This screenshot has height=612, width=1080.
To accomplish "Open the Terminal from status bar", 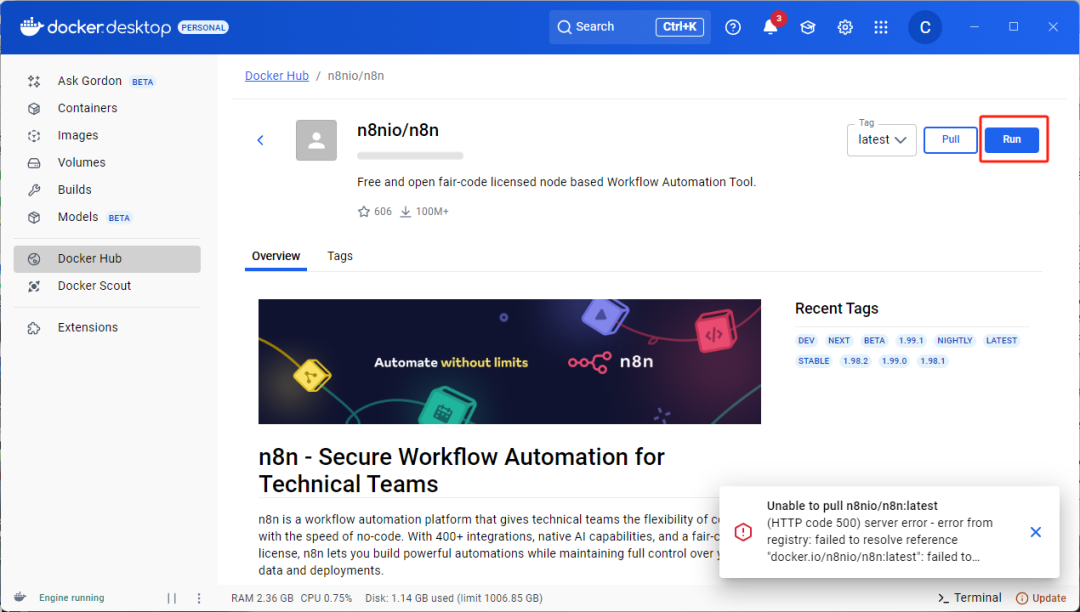I will point(970,598).
